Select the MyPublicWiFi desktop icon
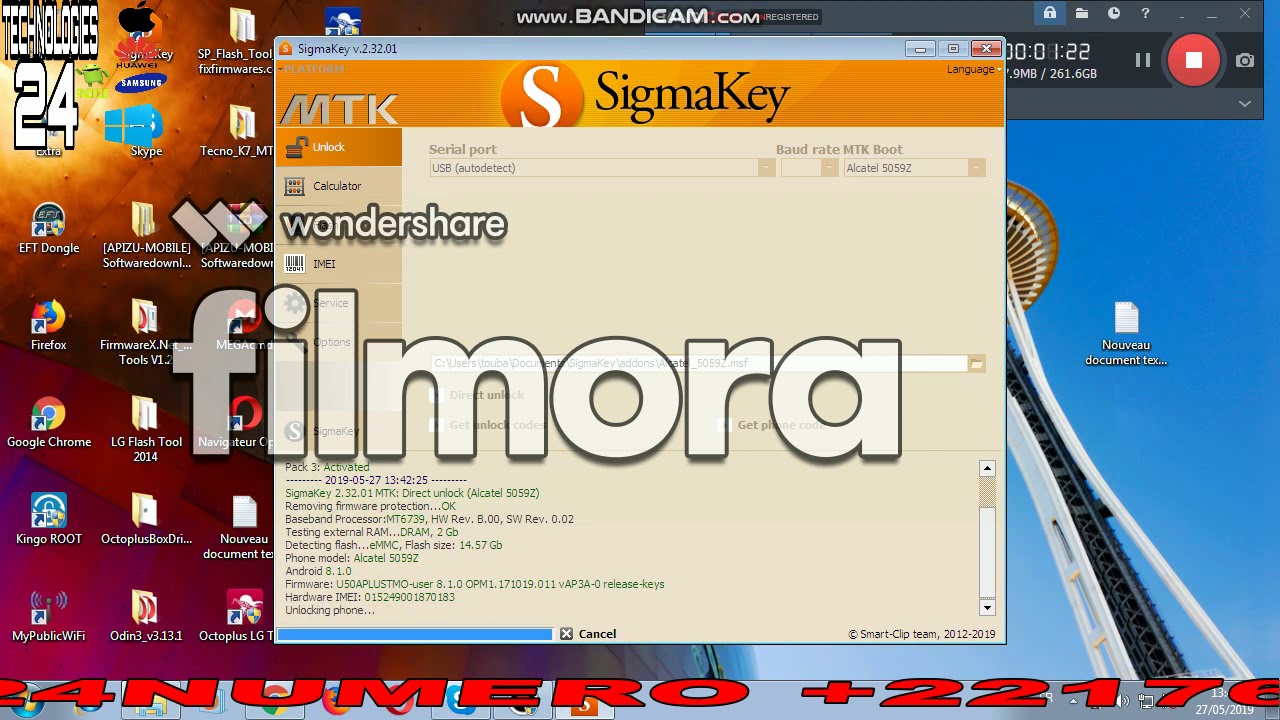 pyautogui.click(x=48, y=617)
